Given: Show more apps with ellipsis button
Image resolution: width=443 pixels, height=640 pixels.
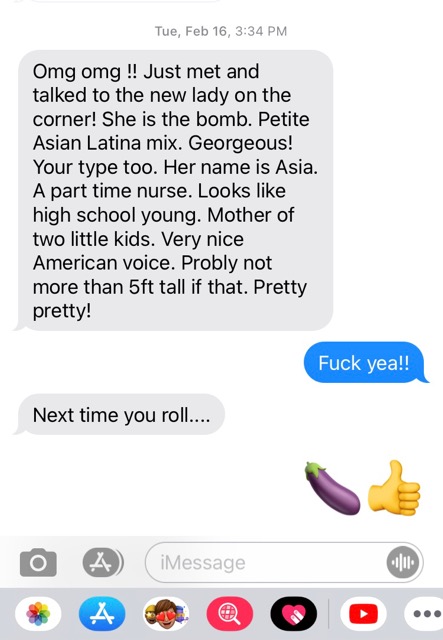Looking at the screenshot, I should coord(425,613).
